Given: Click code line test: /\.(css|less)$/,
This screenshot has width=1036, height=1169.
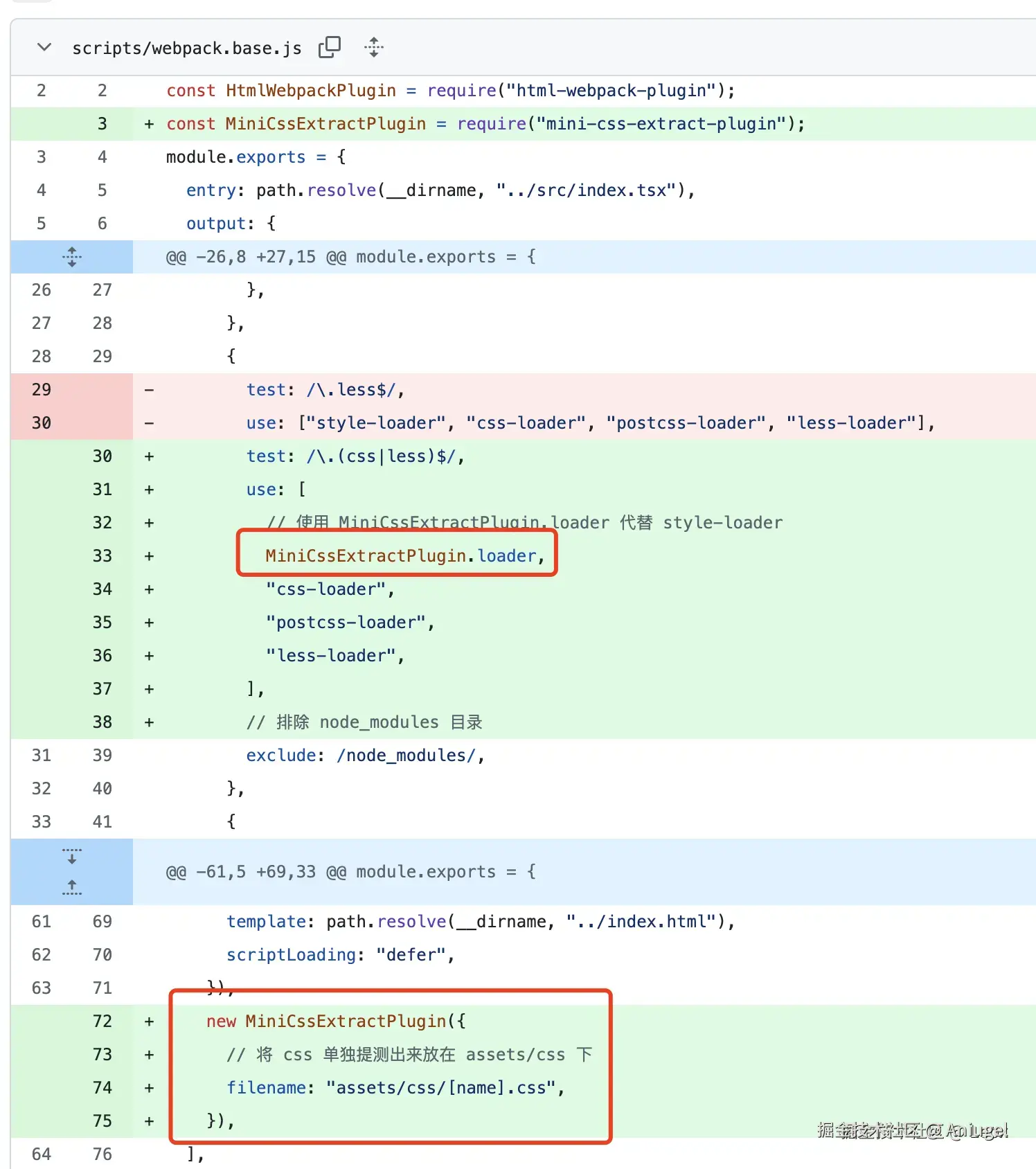Looking at the screenshot, I should pos(355,456).
